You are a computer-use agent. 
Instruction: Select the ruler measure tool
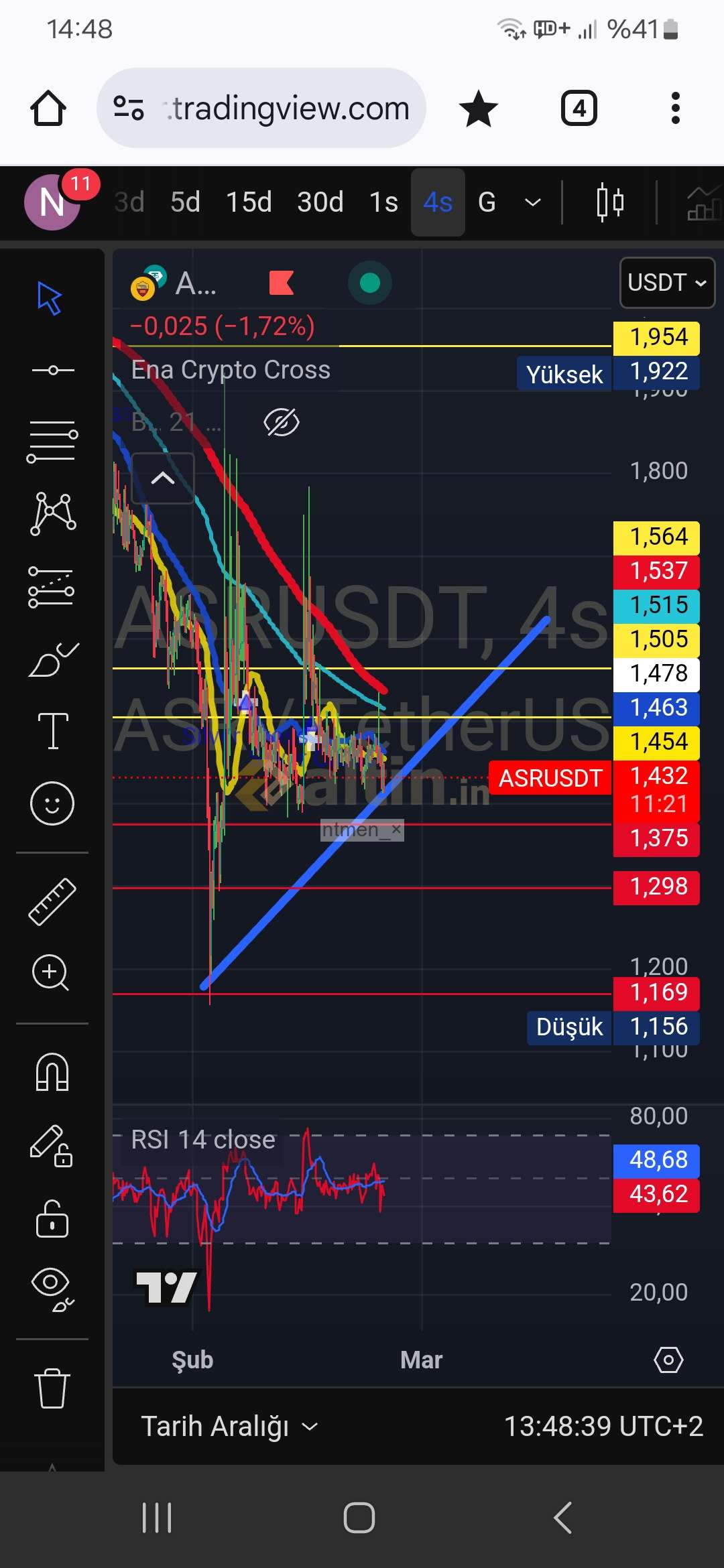point(52,902)
